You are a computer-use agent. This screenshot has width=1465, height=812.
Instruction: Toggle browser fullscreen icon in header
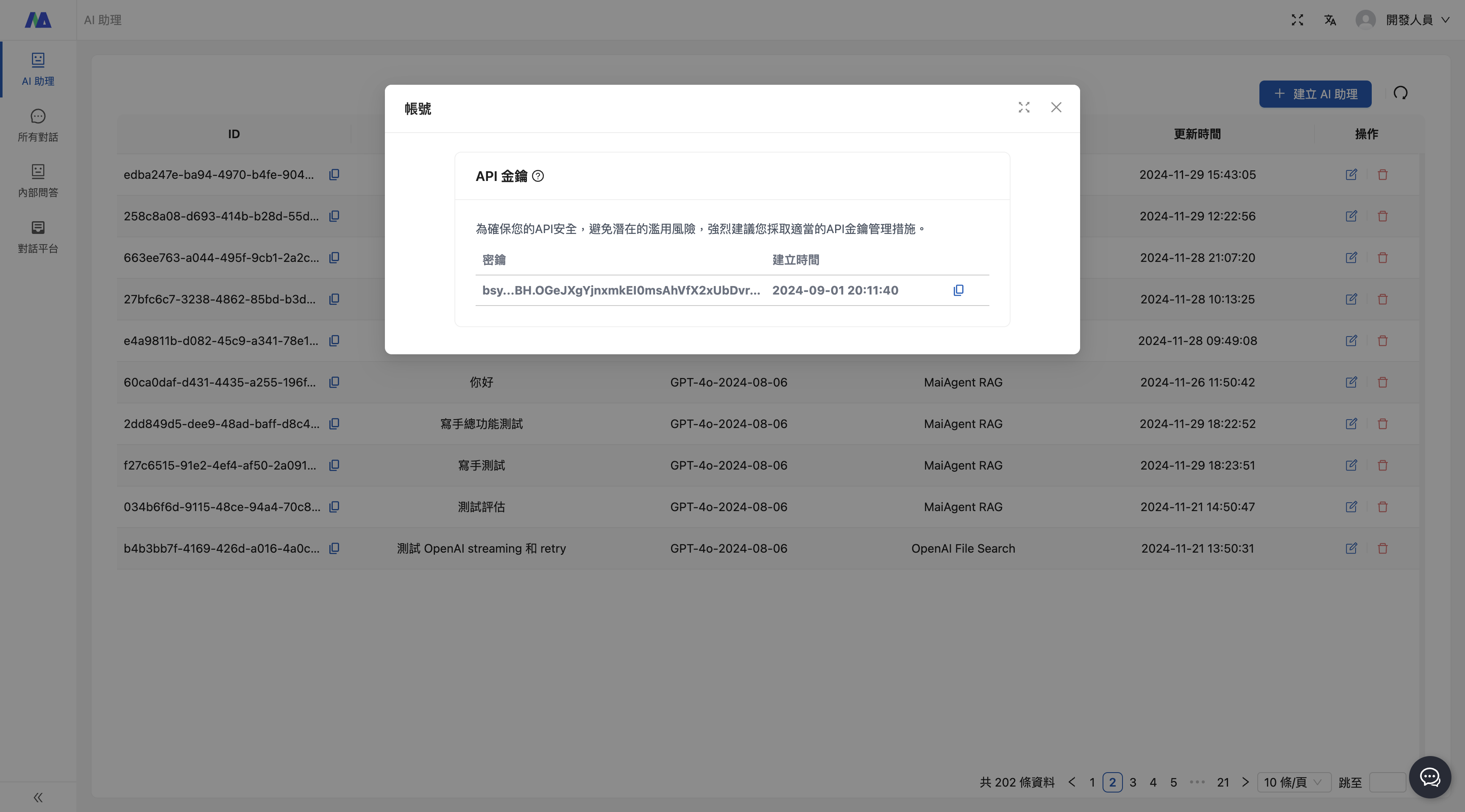[x=1297, y=20]
